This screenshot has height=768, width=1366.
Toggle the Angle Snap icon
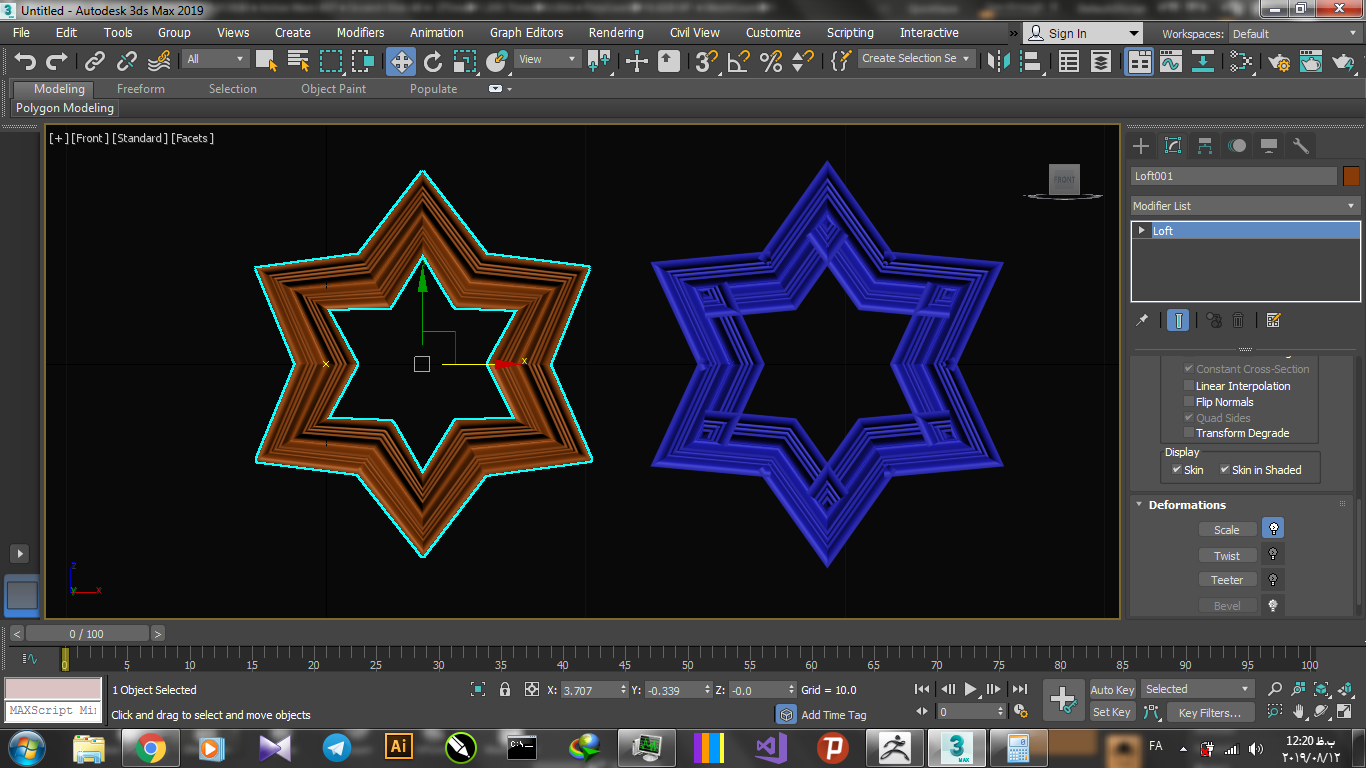(738, 62)
